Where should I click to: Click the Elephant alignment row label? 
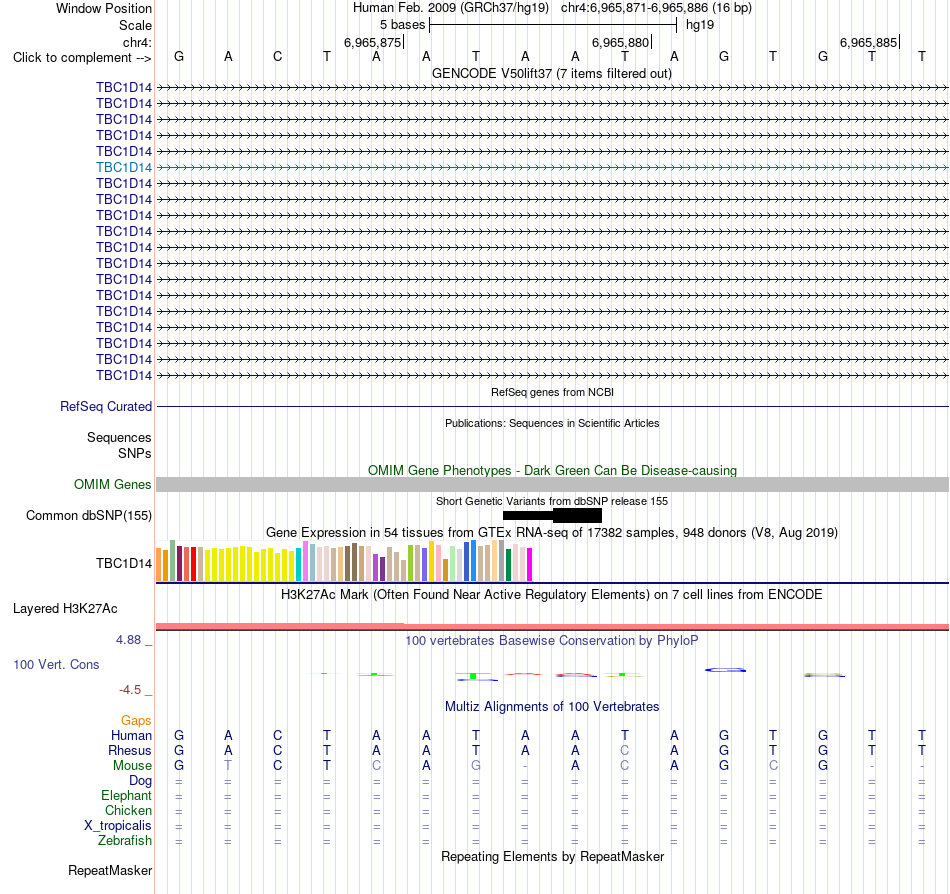click(127, 796)
